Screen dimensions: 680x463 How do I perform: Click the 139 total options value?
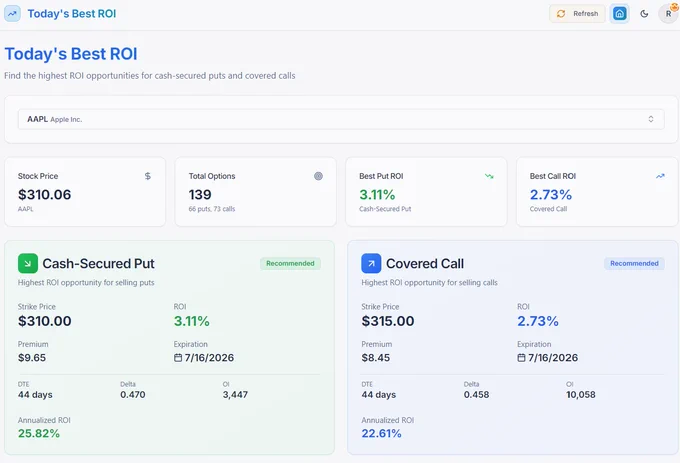[x=200, y=195]
